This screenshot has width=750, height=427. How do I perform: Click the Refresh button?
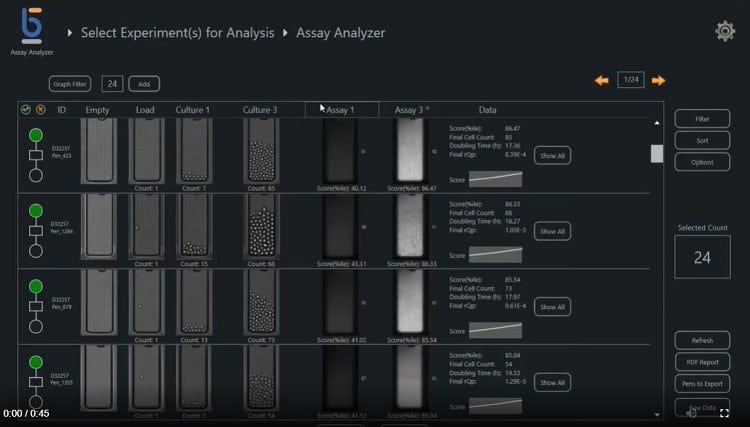(702, 340)
